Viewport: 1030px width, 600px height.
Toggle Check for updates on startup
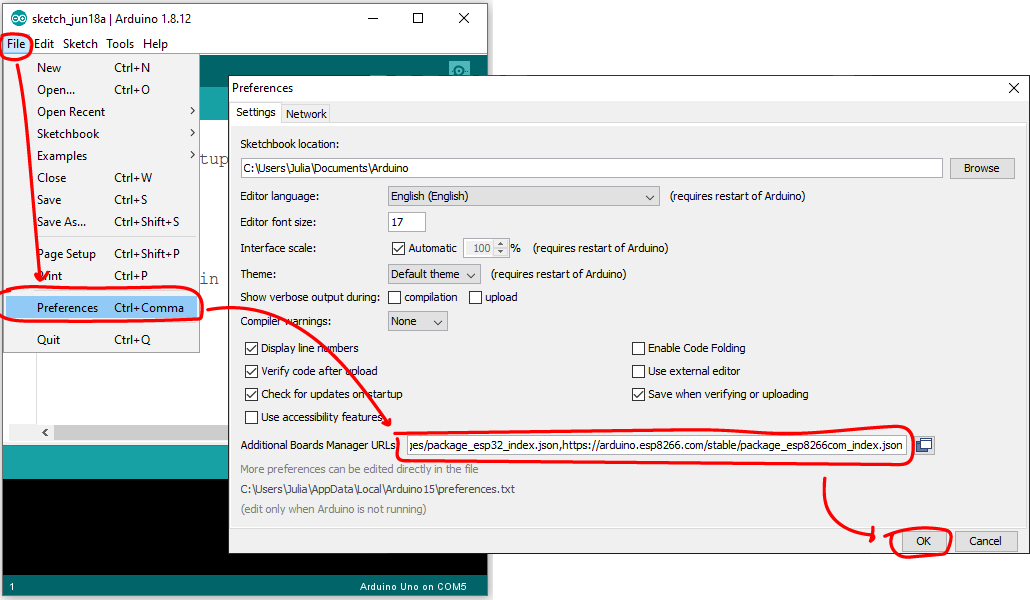251,394
